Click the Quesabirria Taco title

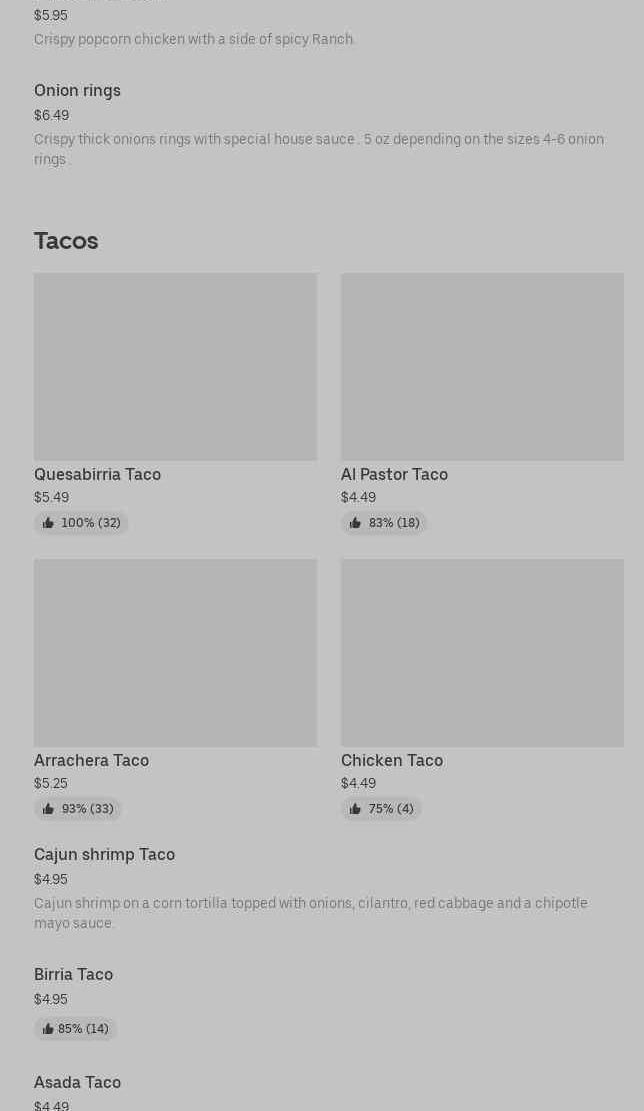[97, 475]
